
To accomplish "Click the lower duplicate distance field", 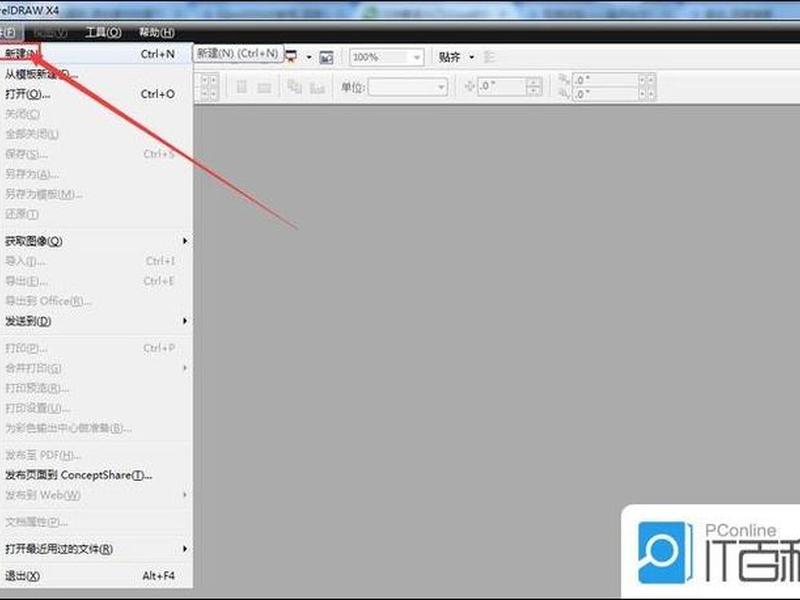I will click(605, 94).
